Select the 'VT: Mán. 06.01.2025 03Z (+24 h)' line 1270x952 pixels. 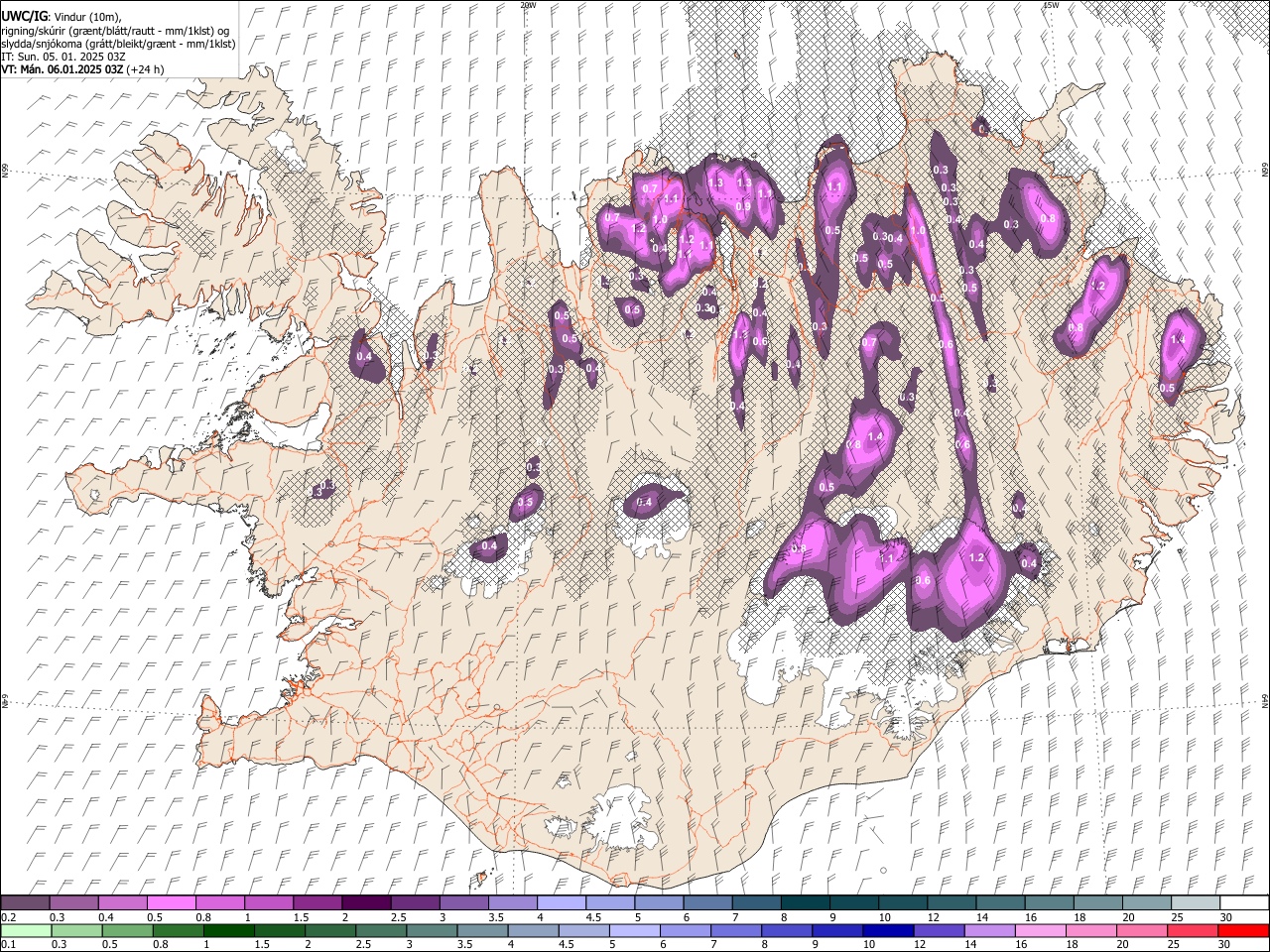click(x=82, y=70)
